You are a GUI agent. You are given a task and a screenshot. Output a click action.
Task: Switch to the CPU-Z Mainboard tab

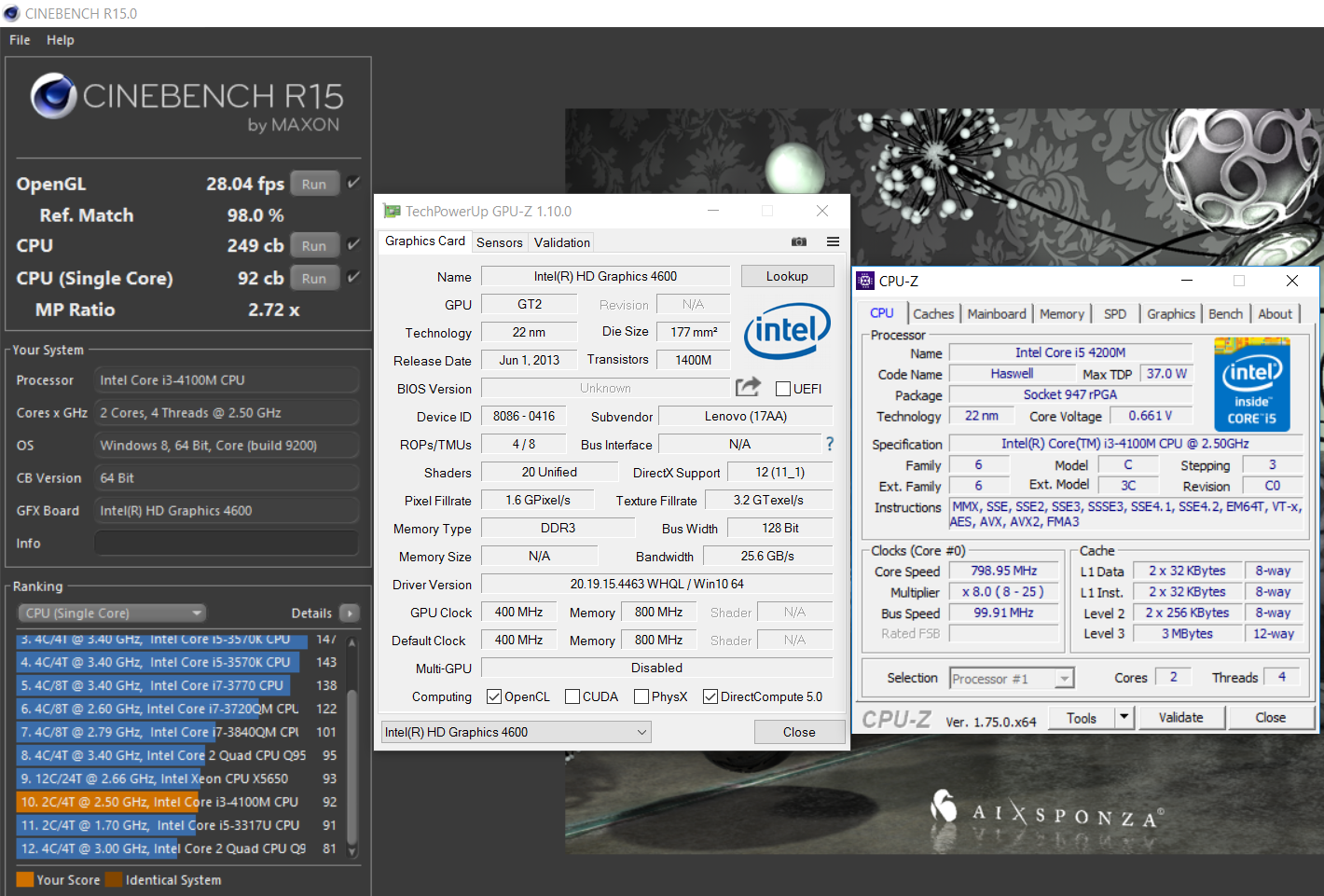click(x=997, y=314)
